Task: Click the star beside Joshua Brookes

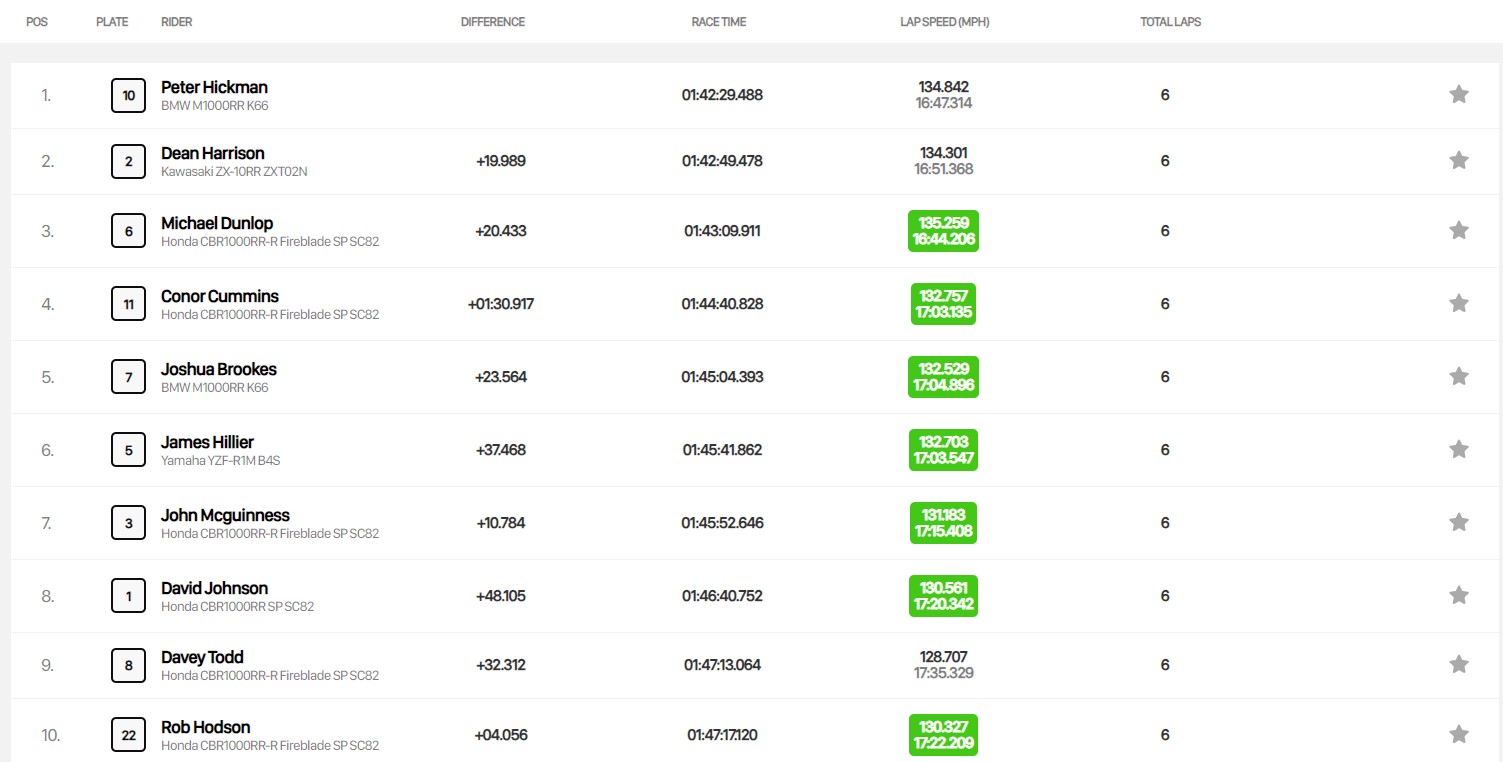Action: [1458, 377]
